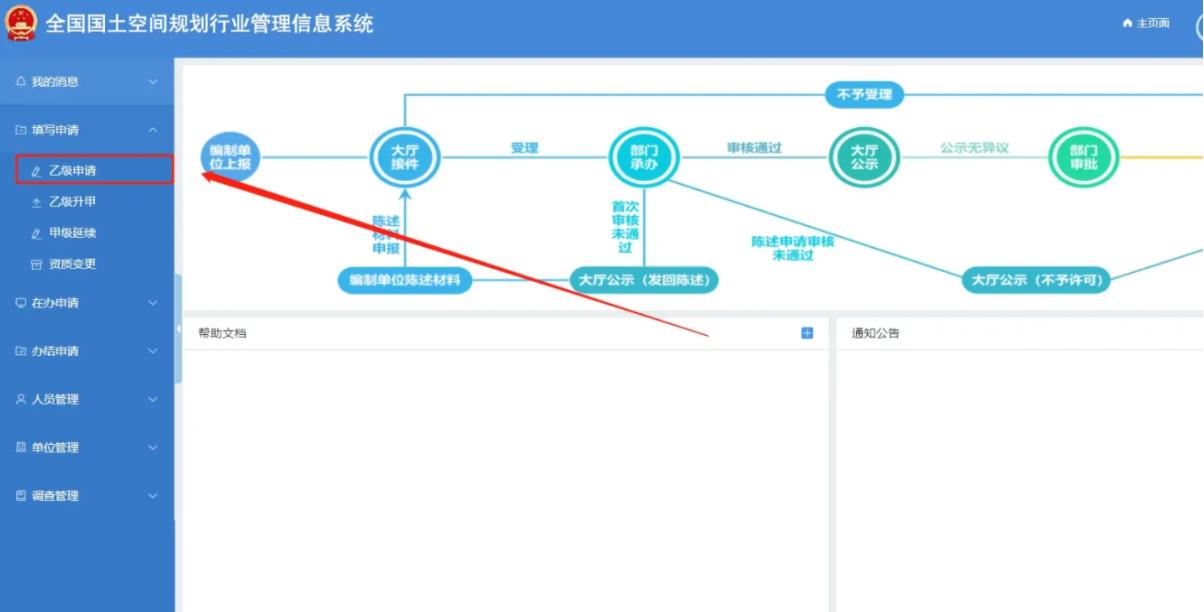The image size is (1204, 612).
Task: Toggle the 单位管理 chevron arrow
Action: point(153,447)
